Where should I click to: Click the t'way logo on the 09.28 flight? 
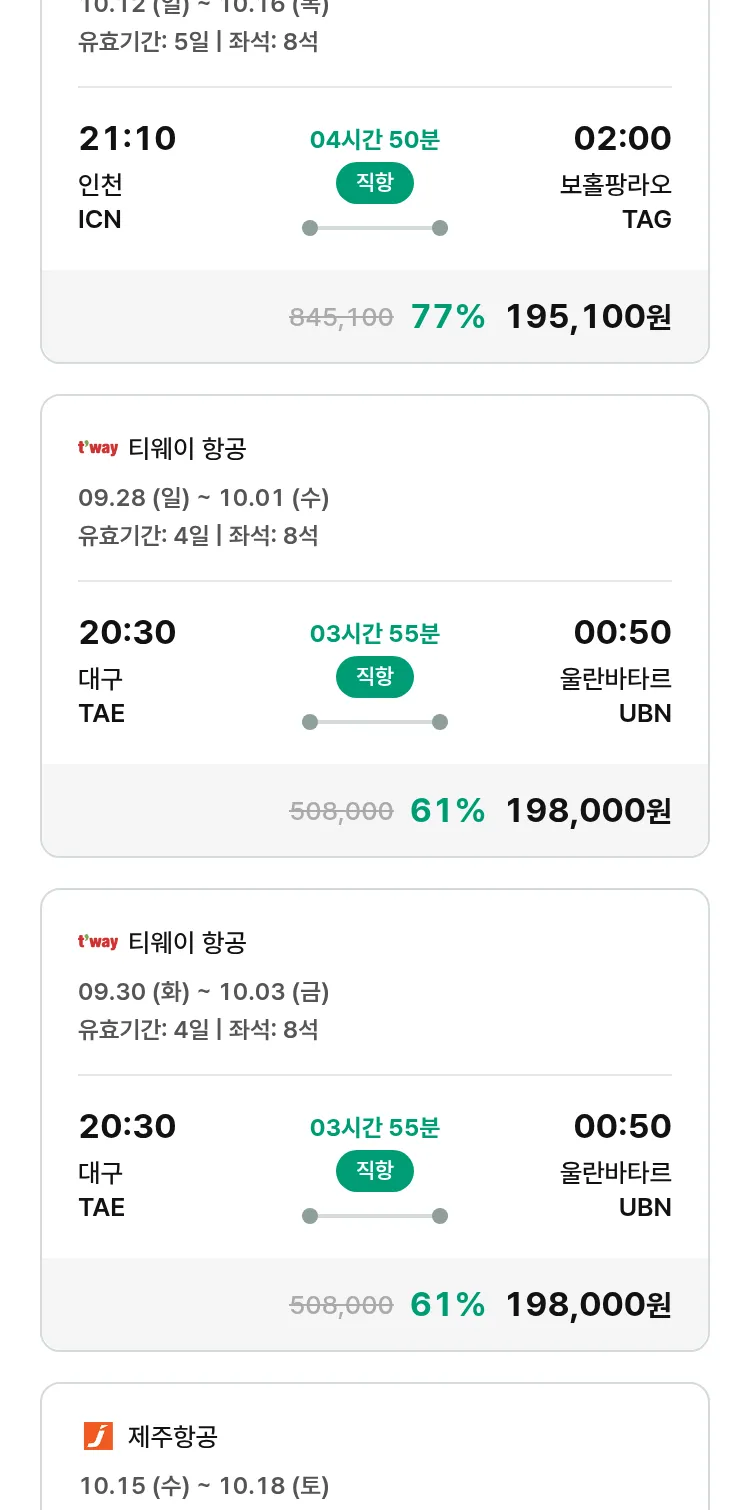click(x=98, y=448)
